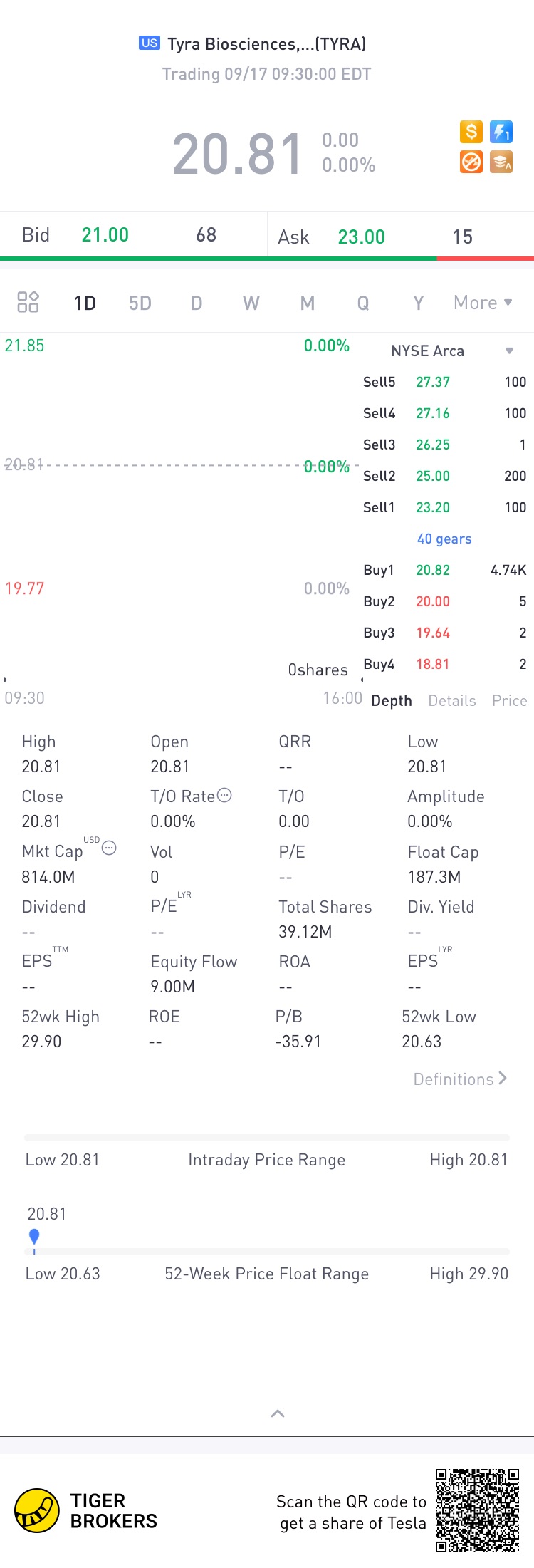Tap the 40 gears link
The image size is (534, 1568).
(444, 539)
